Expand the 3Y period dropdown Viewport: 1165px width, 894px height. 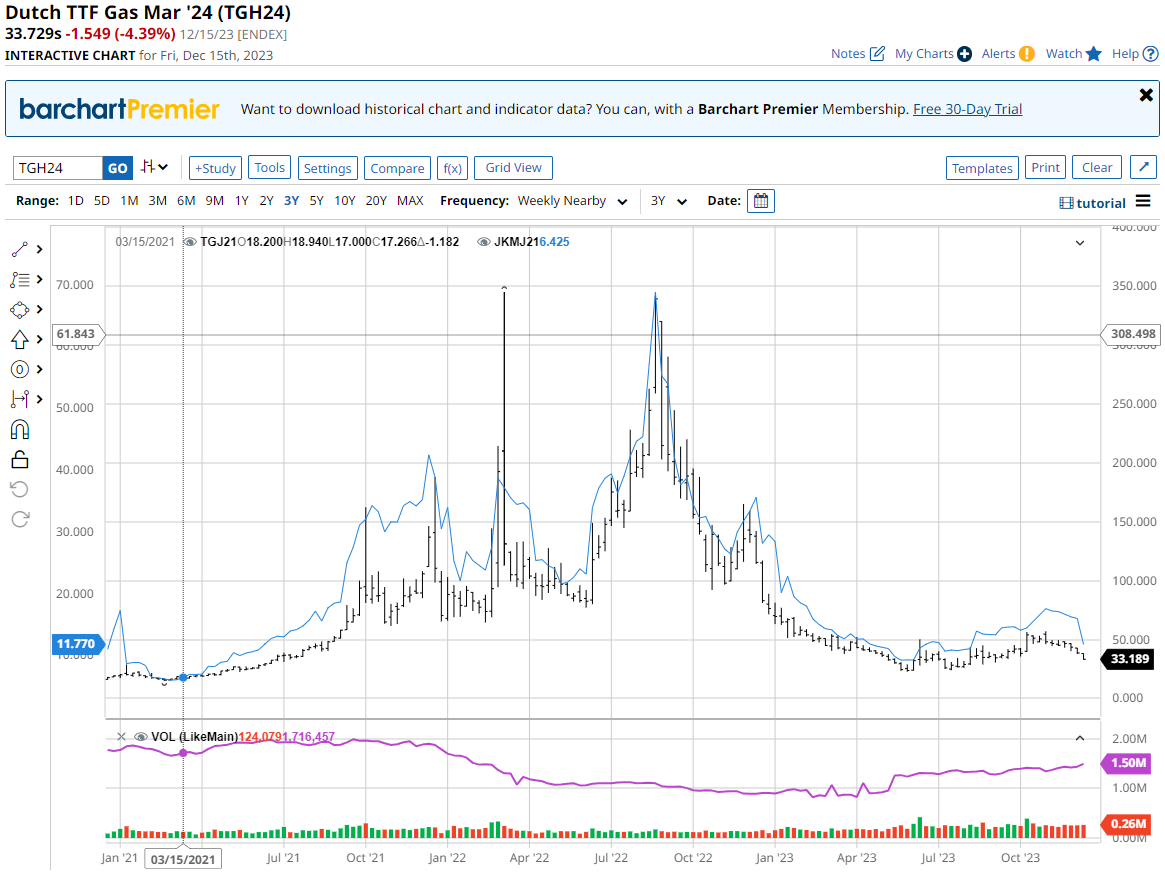tap(668, 201)
